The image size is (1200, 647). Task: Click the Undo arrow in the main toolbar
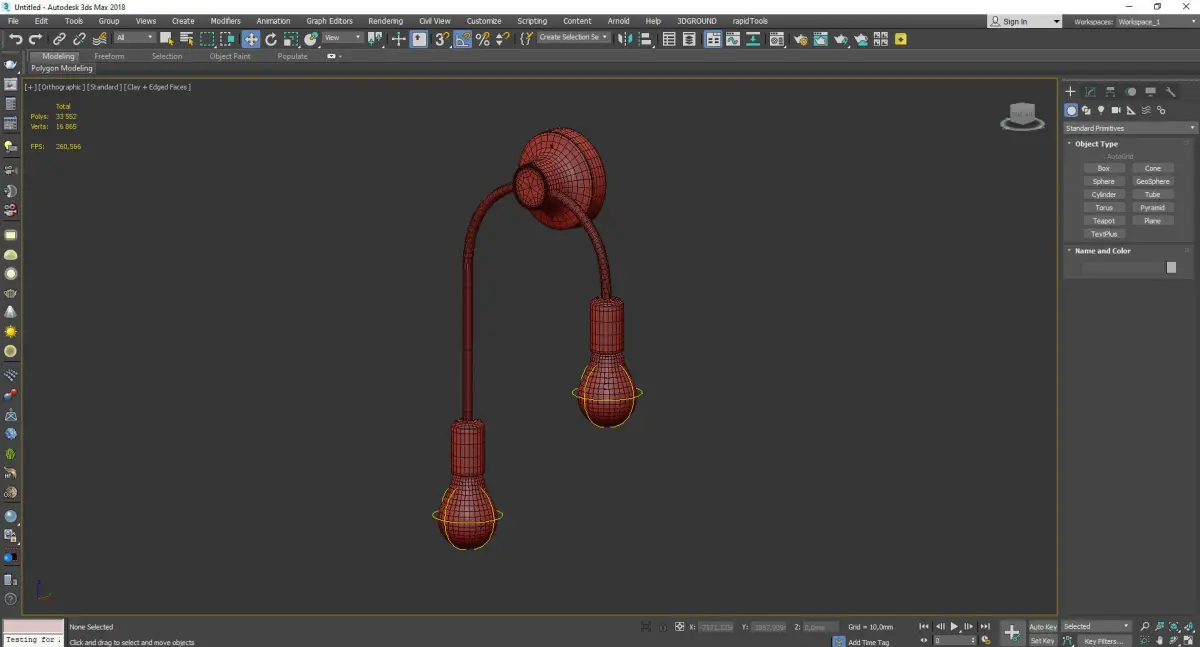click(x=15, y=39)
